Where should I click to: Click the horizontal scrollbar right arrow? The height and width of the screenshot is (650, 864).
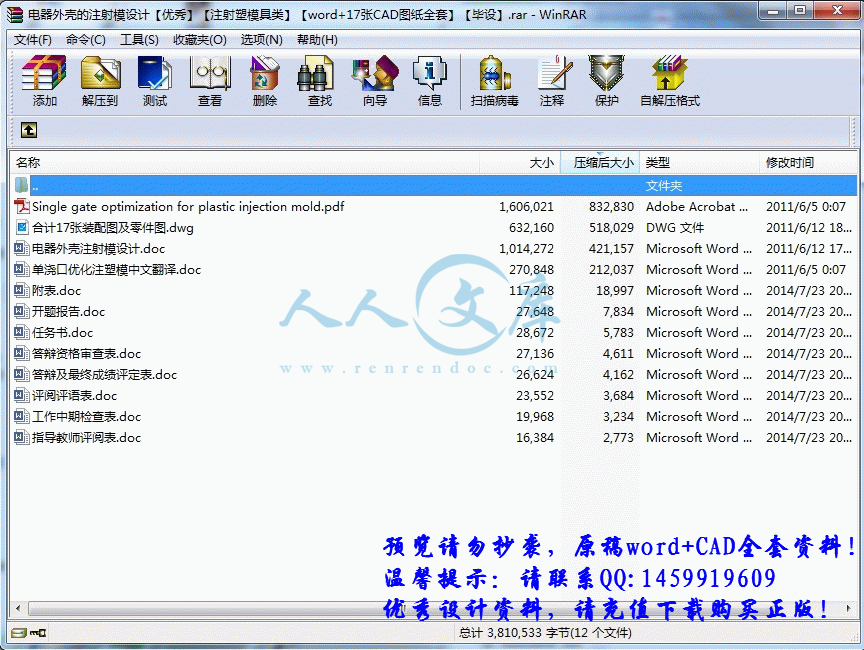849,609
